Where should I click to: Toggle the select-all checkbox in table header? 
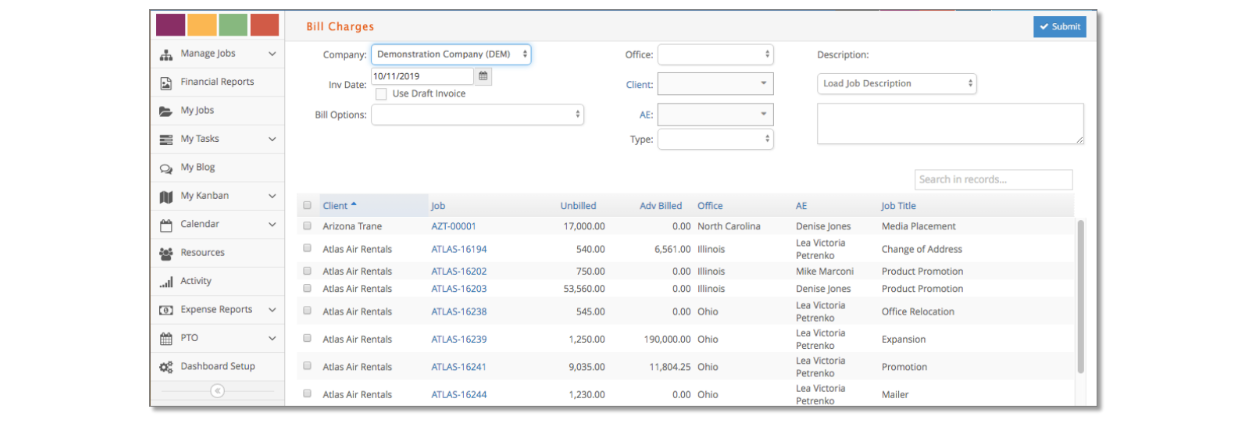307,206
